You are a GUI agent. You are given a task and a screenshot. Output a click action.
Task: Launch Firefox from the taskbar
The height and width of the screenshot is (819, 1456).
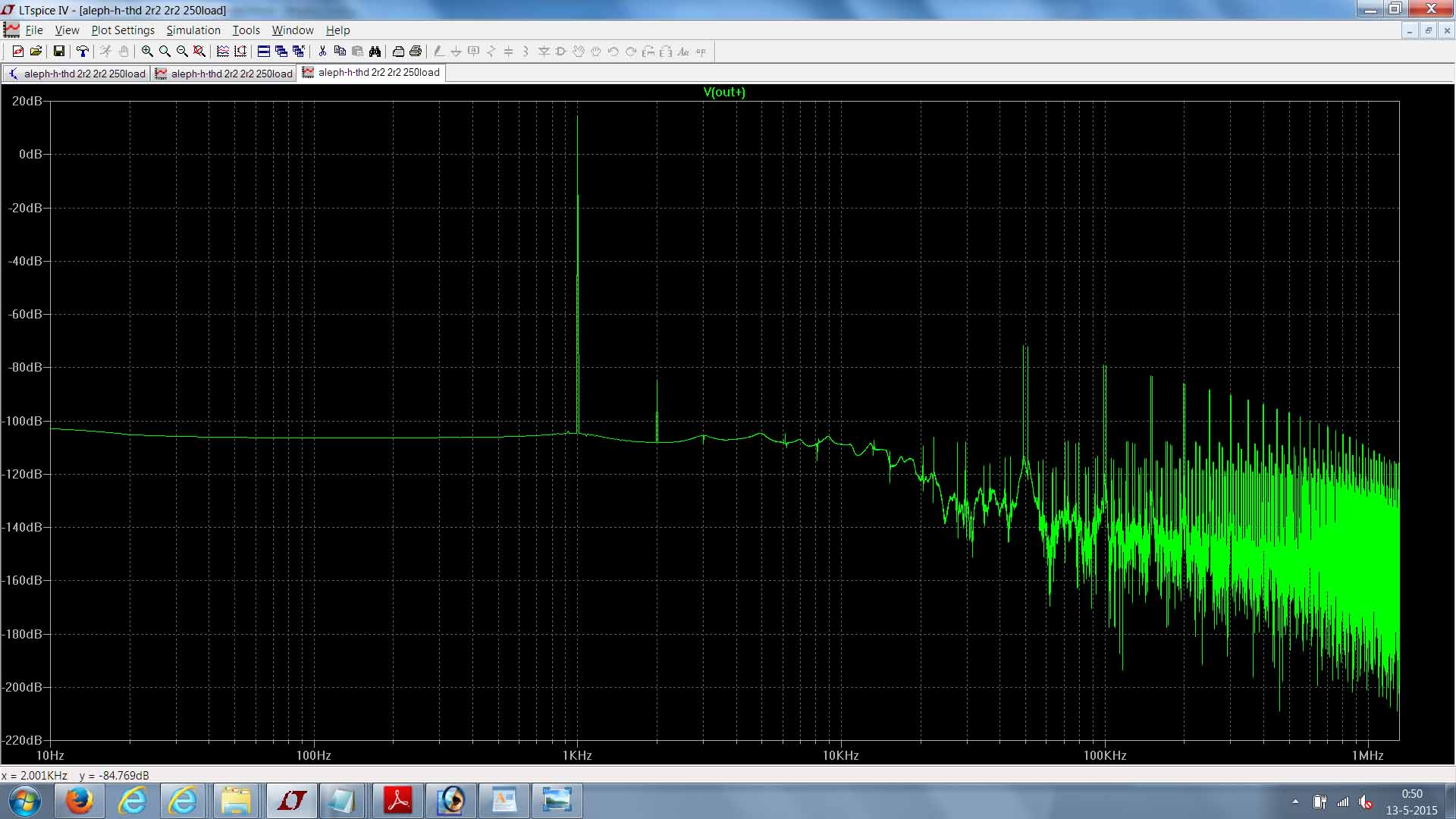click(79, 801)
